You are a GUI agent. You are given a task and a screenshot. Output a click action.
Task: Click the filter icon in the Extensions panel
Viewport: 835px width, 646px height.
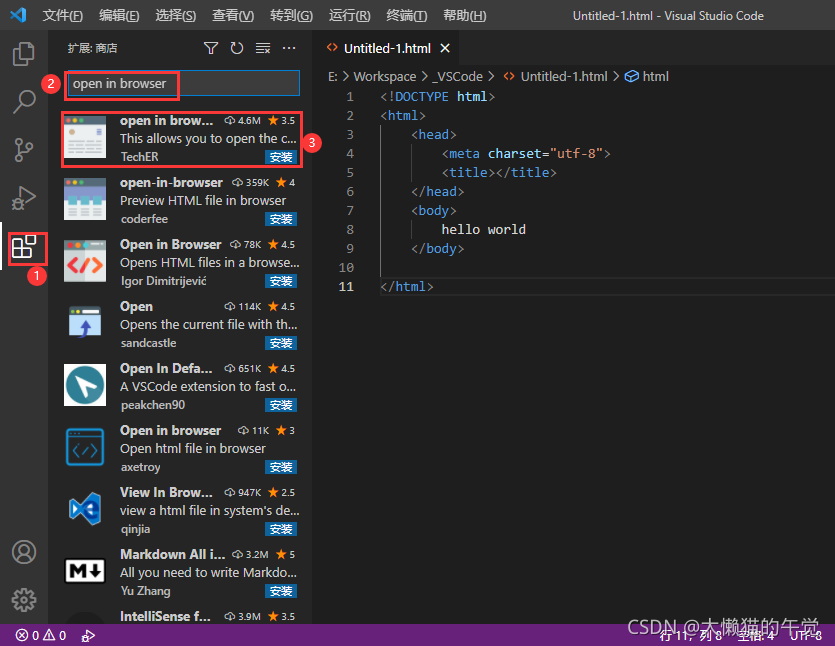click(x=210, y=47)
